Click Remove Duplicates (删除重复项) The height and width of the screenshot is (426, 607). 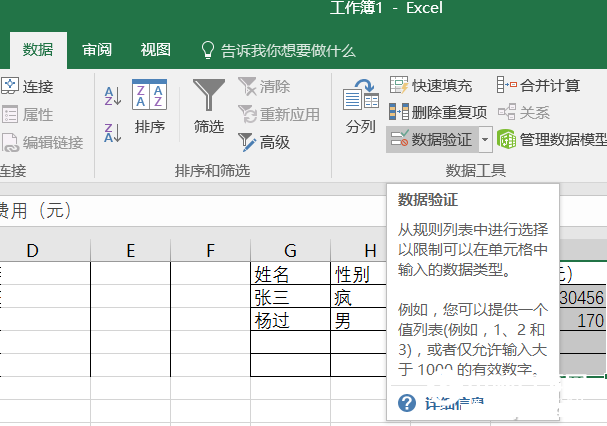[438, 112]
